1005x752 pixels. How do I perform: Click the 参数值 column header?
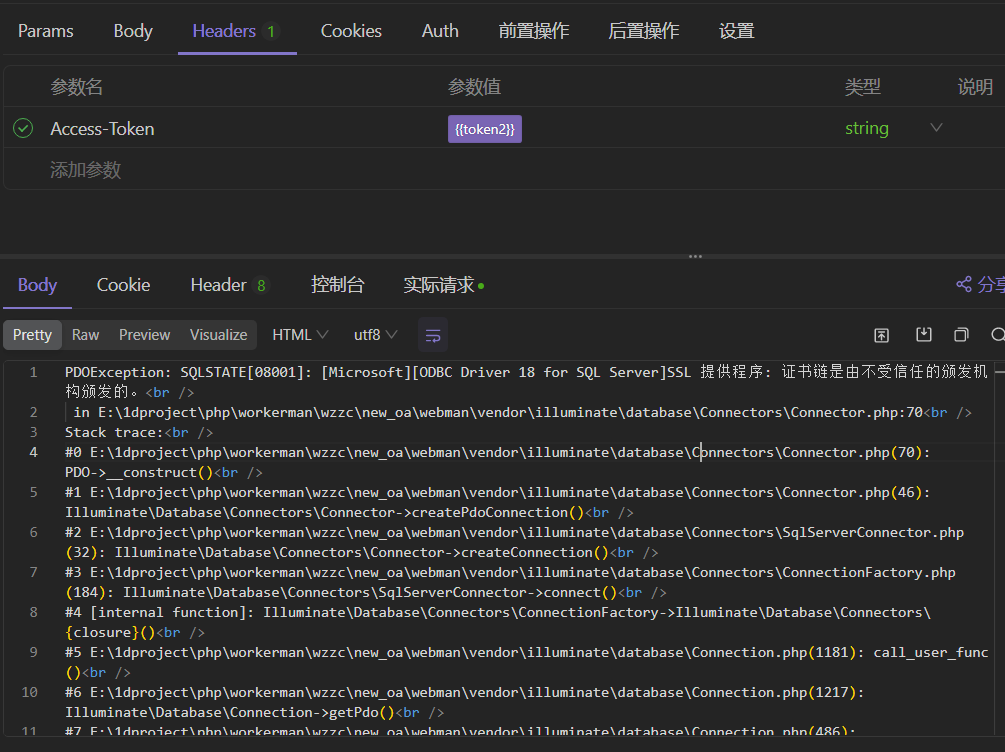(474, 87)
